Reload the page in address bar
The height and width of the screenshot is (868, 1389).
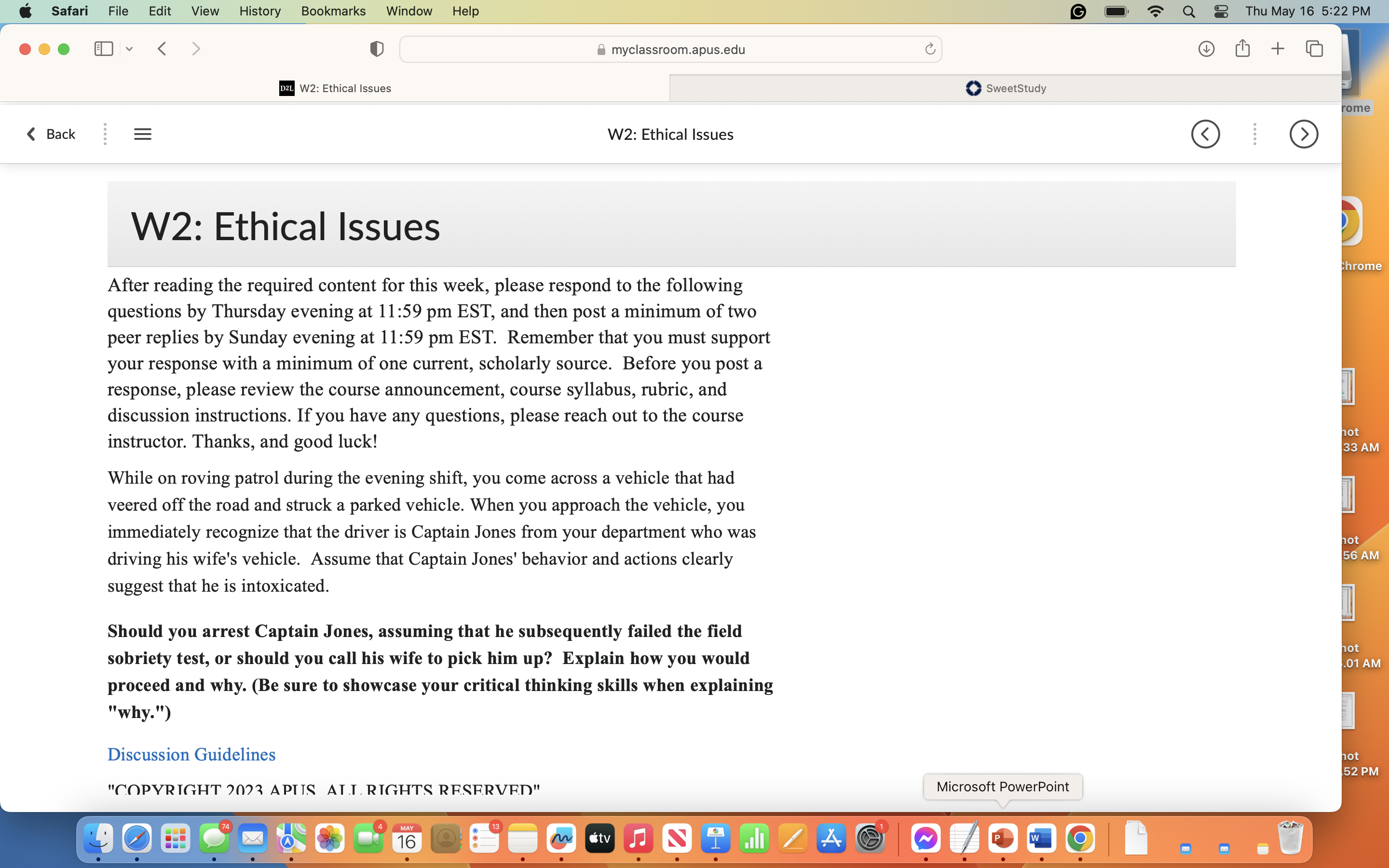(x=930, y=49)
